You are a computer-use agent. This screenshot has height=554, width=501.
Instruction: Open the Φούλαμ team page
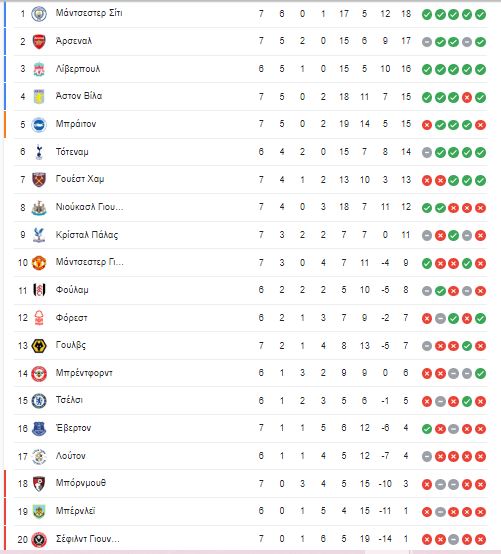point(72,290)
